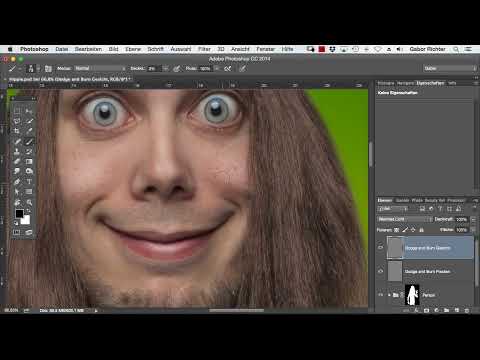Open the Brush panel from options bar
The width and height of the screenshot is (480, 360).
tap(48, 69)
